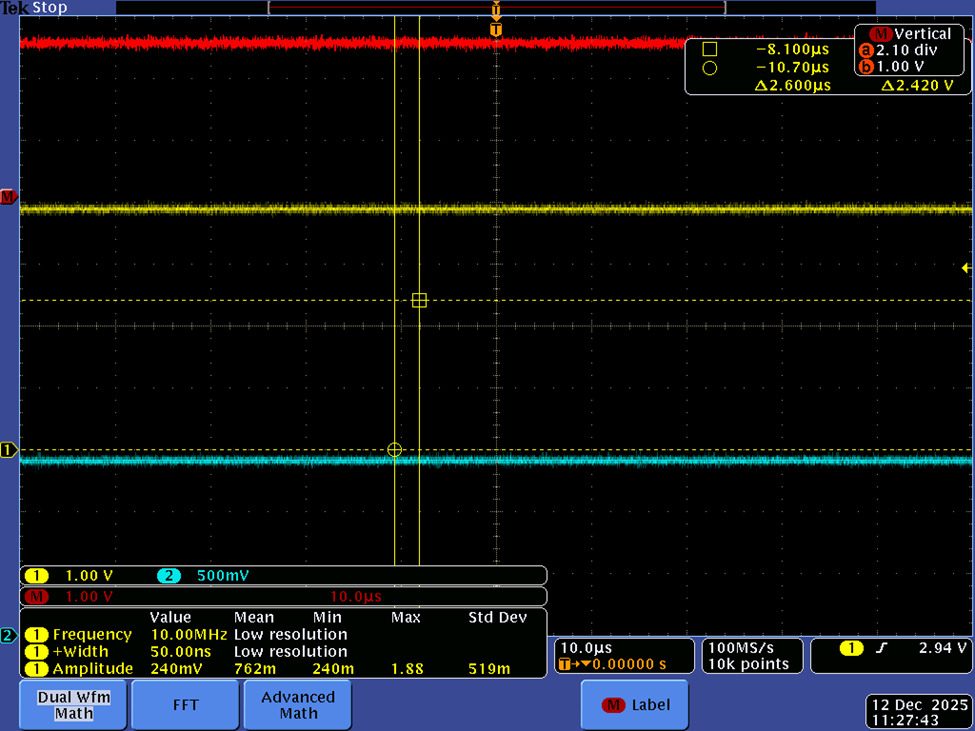The image size is (975, 731).
Task: Click the channel 1 badge beside +Width measurement
Action: (37, 651)
